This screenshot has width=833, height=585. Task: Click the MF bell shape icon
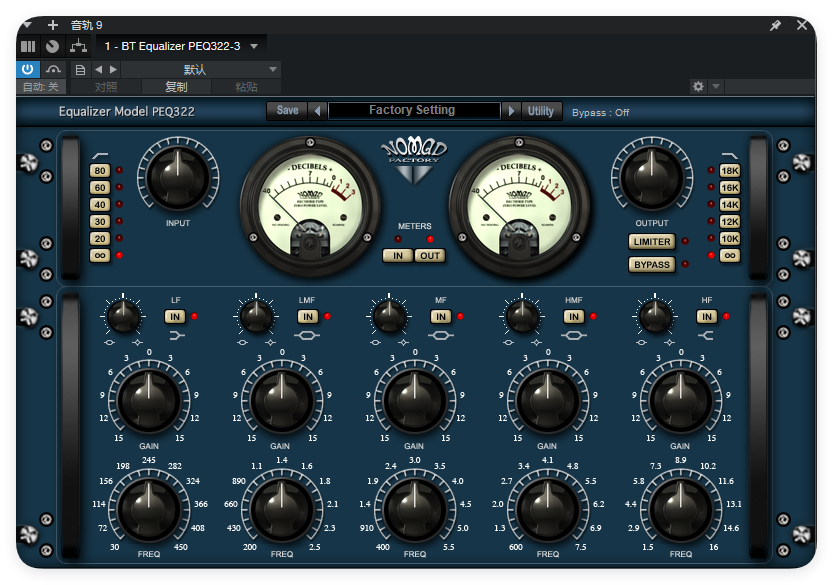[440, 335]
